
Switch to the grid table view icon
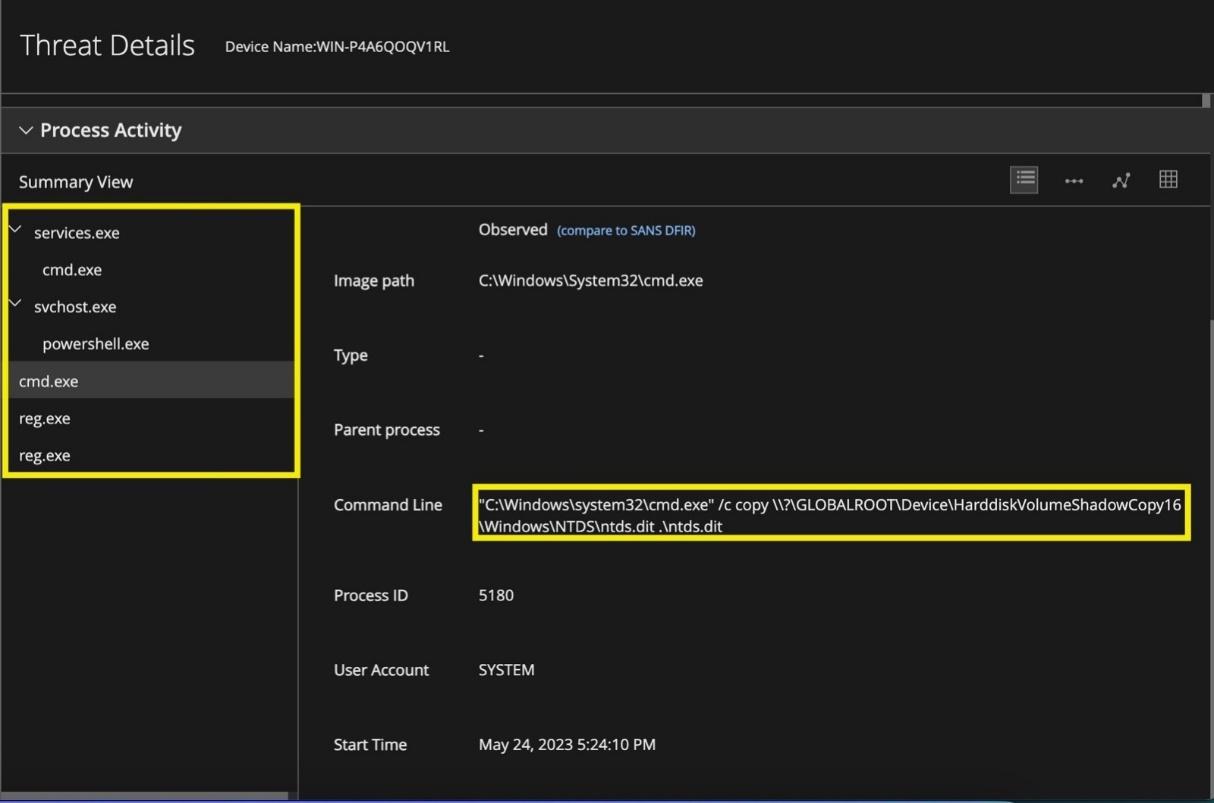click(1168, 180)
